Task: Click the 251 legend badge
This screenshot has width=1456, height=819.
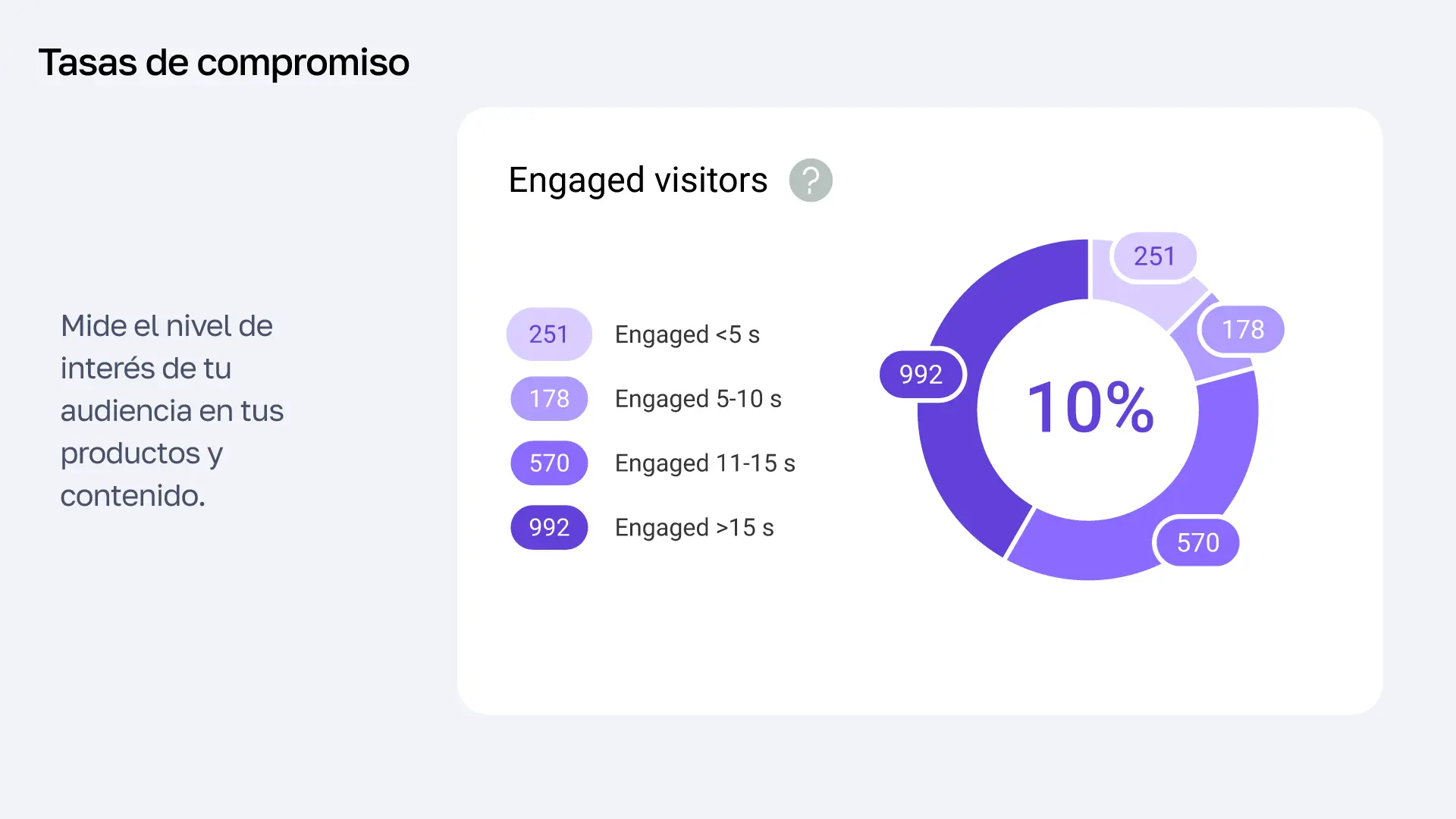Action: 549,334
